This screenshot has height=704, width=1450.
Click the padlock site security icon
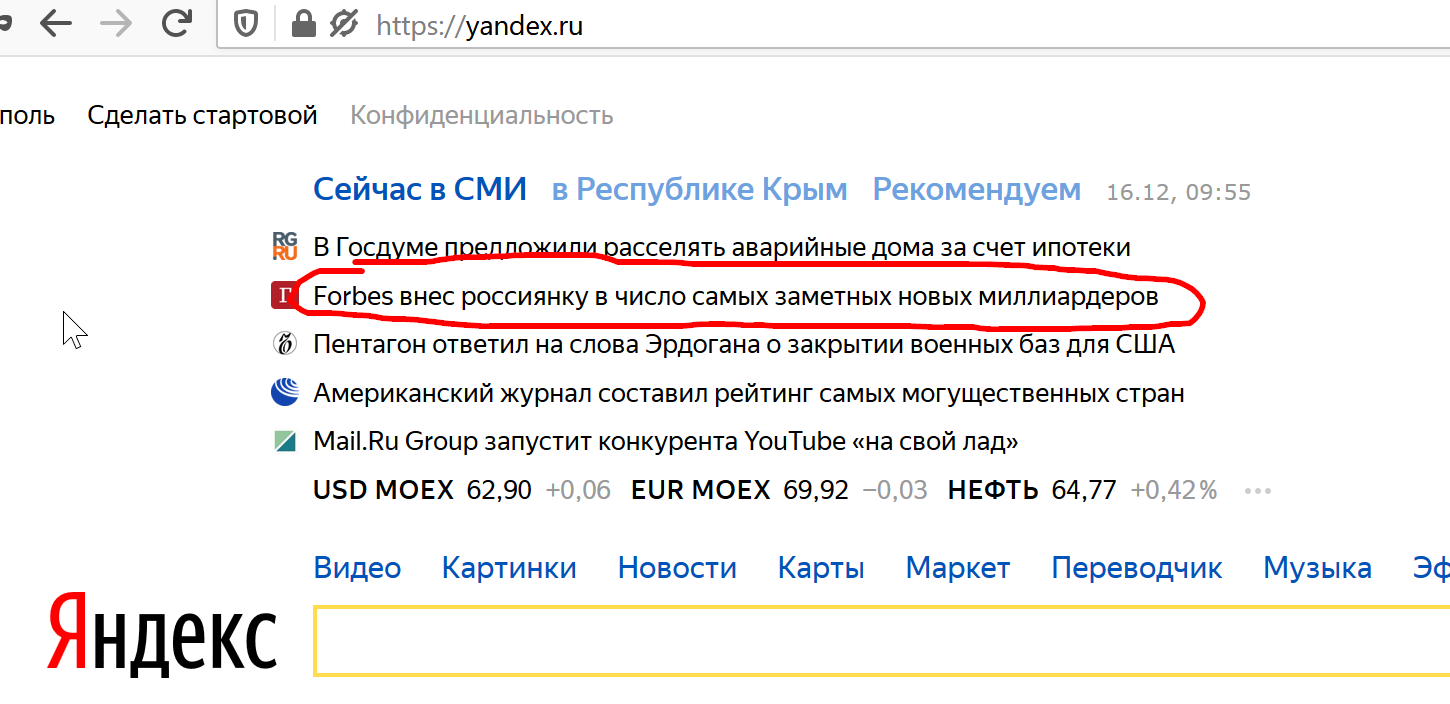point(303,23)
